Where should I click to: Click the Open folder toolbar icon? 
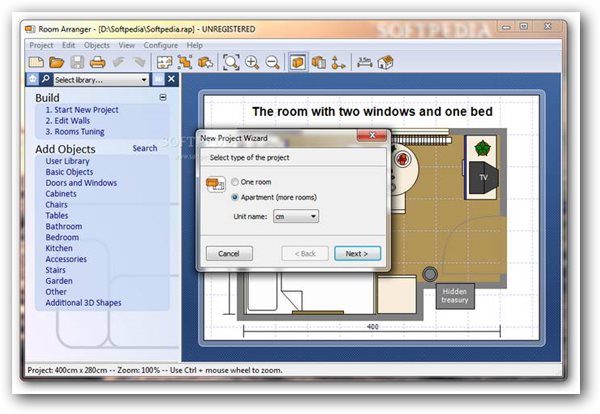coord(57,62)
